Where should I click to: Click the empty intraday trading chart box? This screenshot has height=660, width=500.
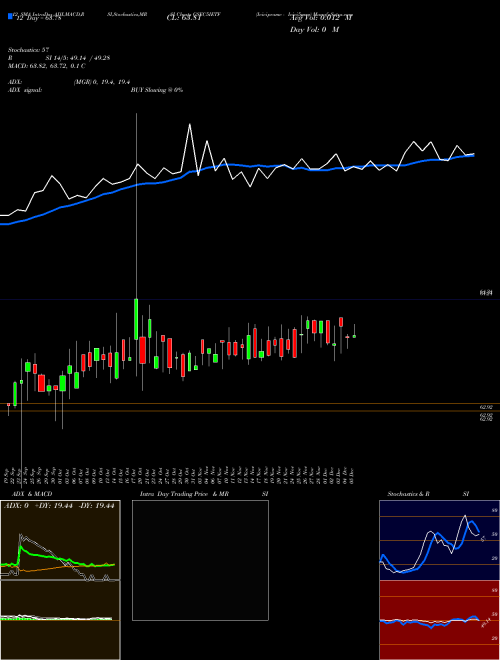(200, 560)
